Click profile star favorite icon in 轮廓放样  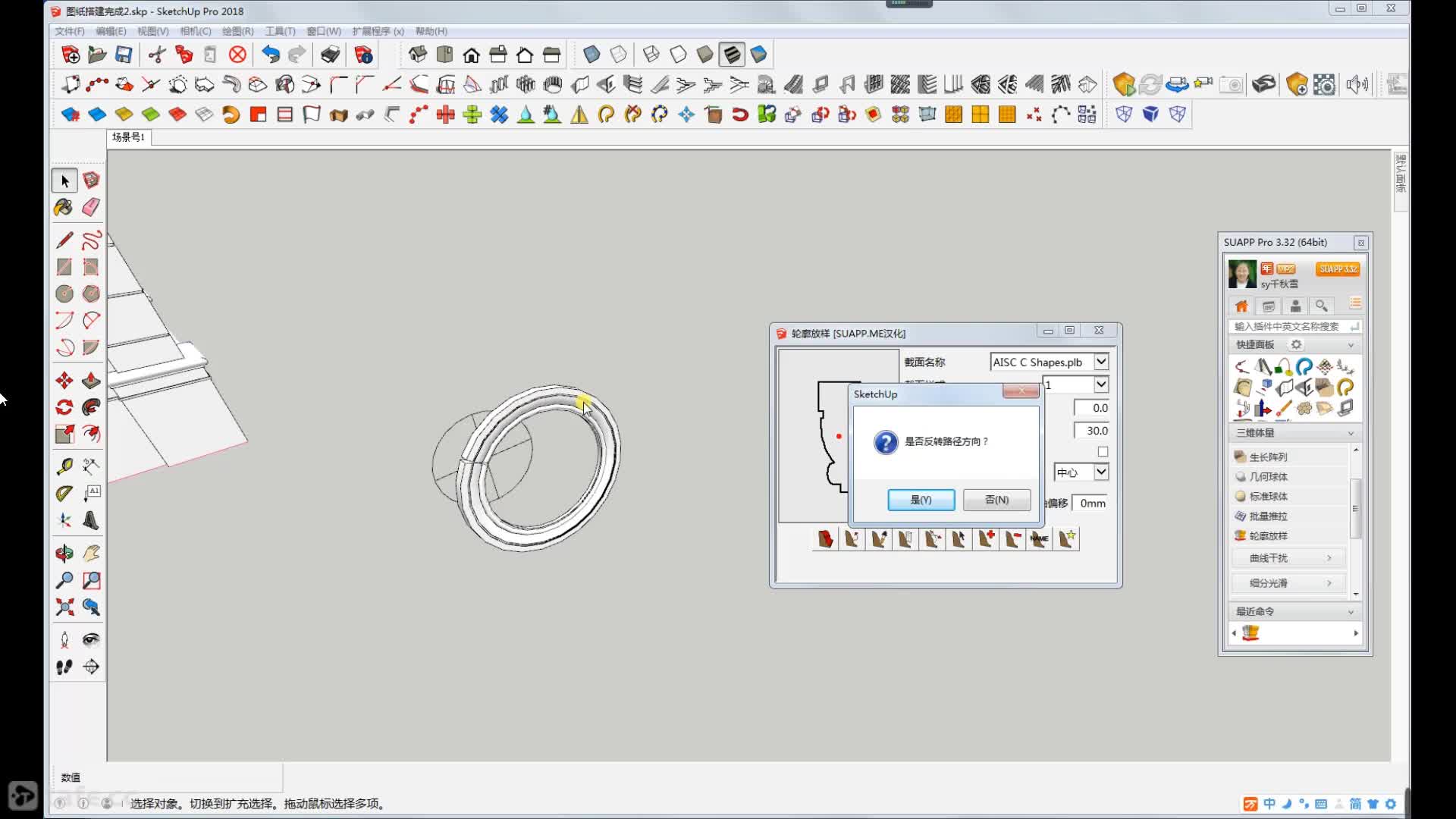pos(1066,538)
